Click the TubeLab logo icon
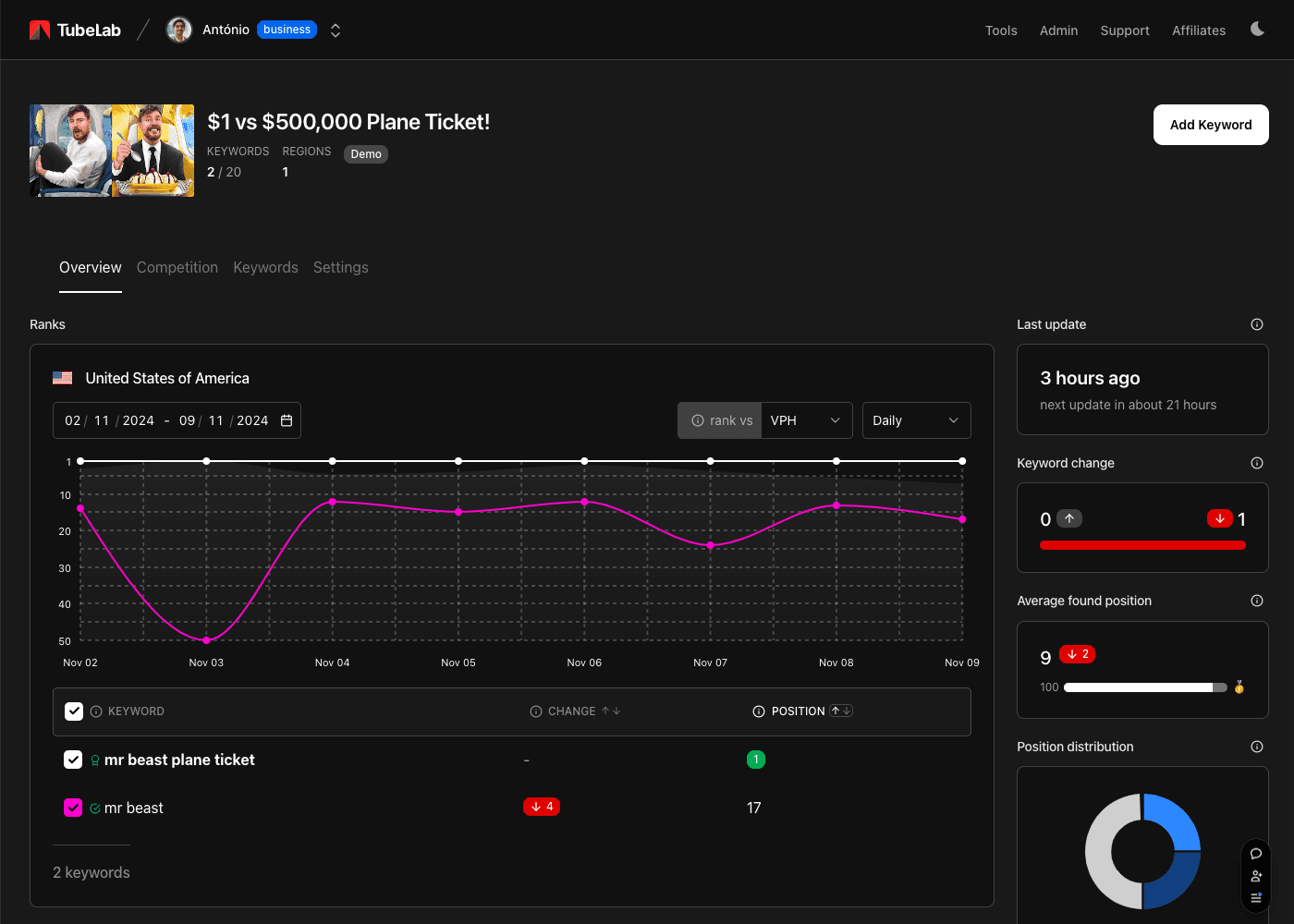This screenshot has width=1294, height=924. pyautogui.click(x=40, y=30)
